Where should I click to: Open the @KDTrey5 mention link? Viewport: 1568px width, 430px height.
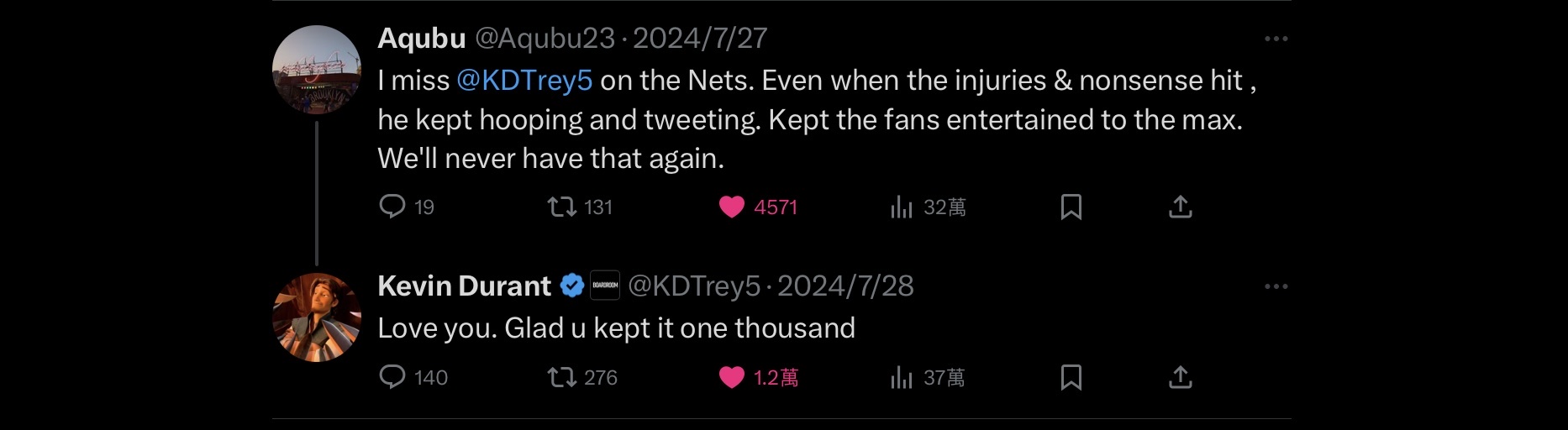(x=524, y=81)
